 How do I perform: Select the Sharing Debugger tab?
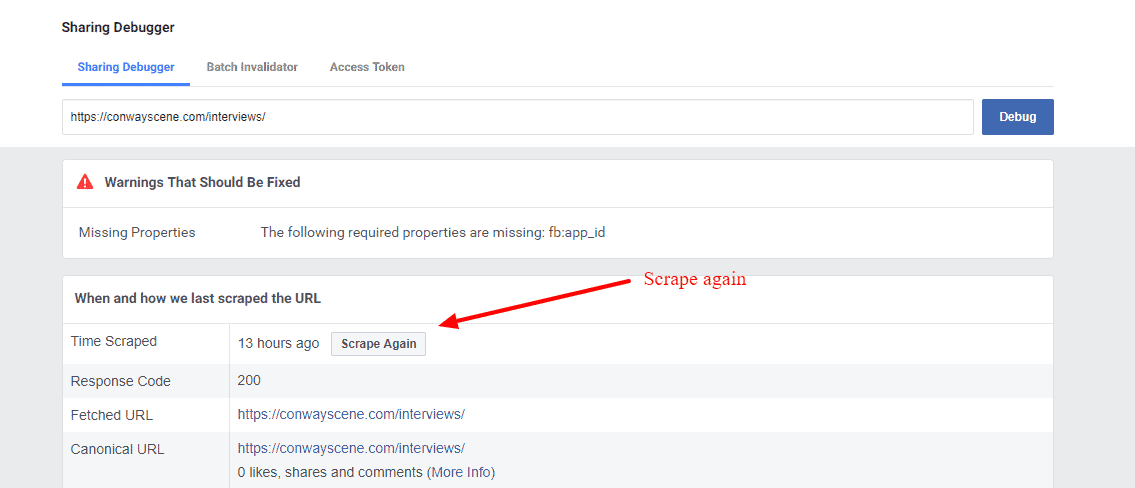[126, 67]
